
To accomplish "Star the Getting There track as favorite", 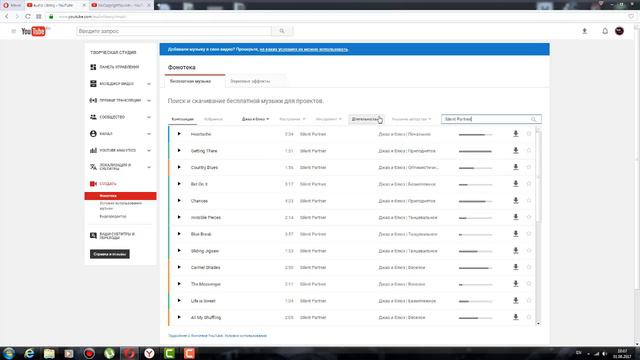I will click(529, 151).
